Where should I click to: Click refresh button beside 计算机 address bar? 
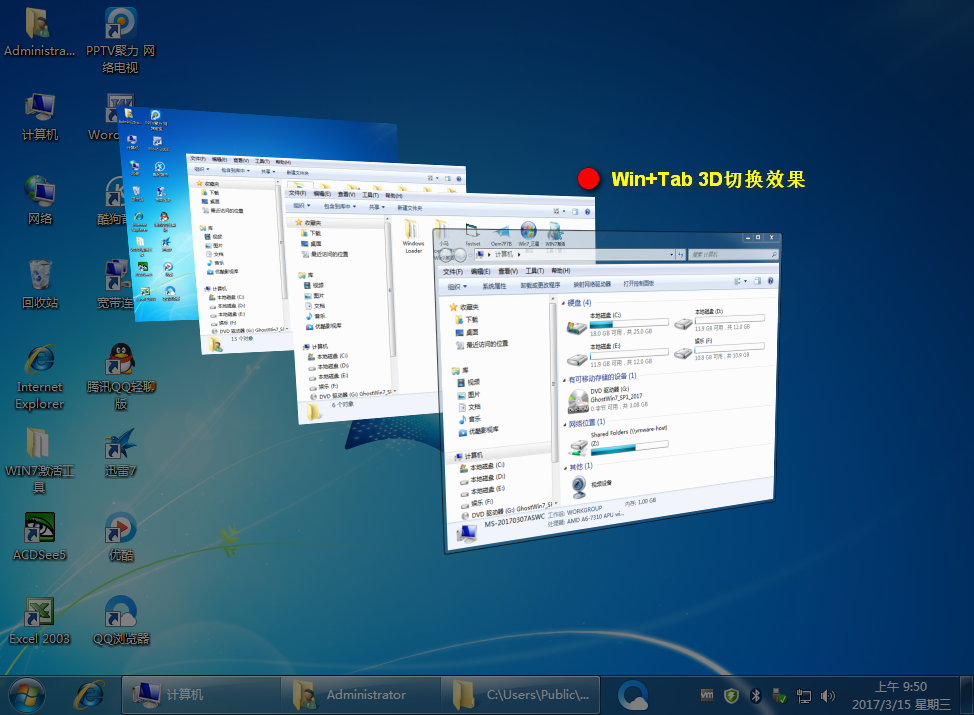point(681,255)
